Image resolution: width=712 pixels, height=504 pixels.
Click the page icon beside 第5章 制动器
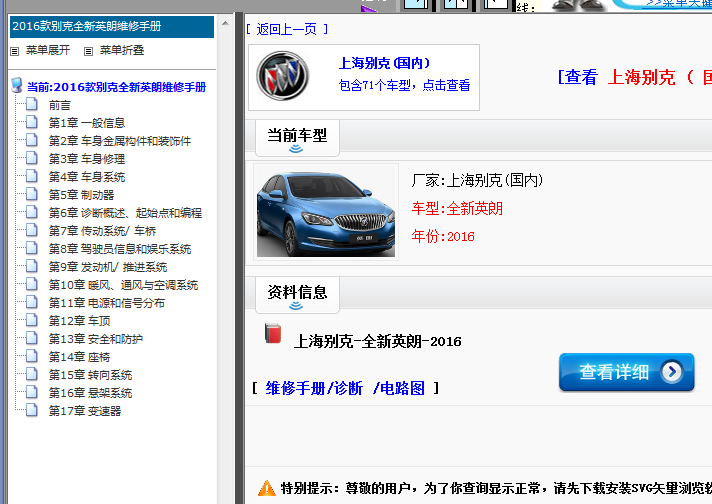coord(32,195)
